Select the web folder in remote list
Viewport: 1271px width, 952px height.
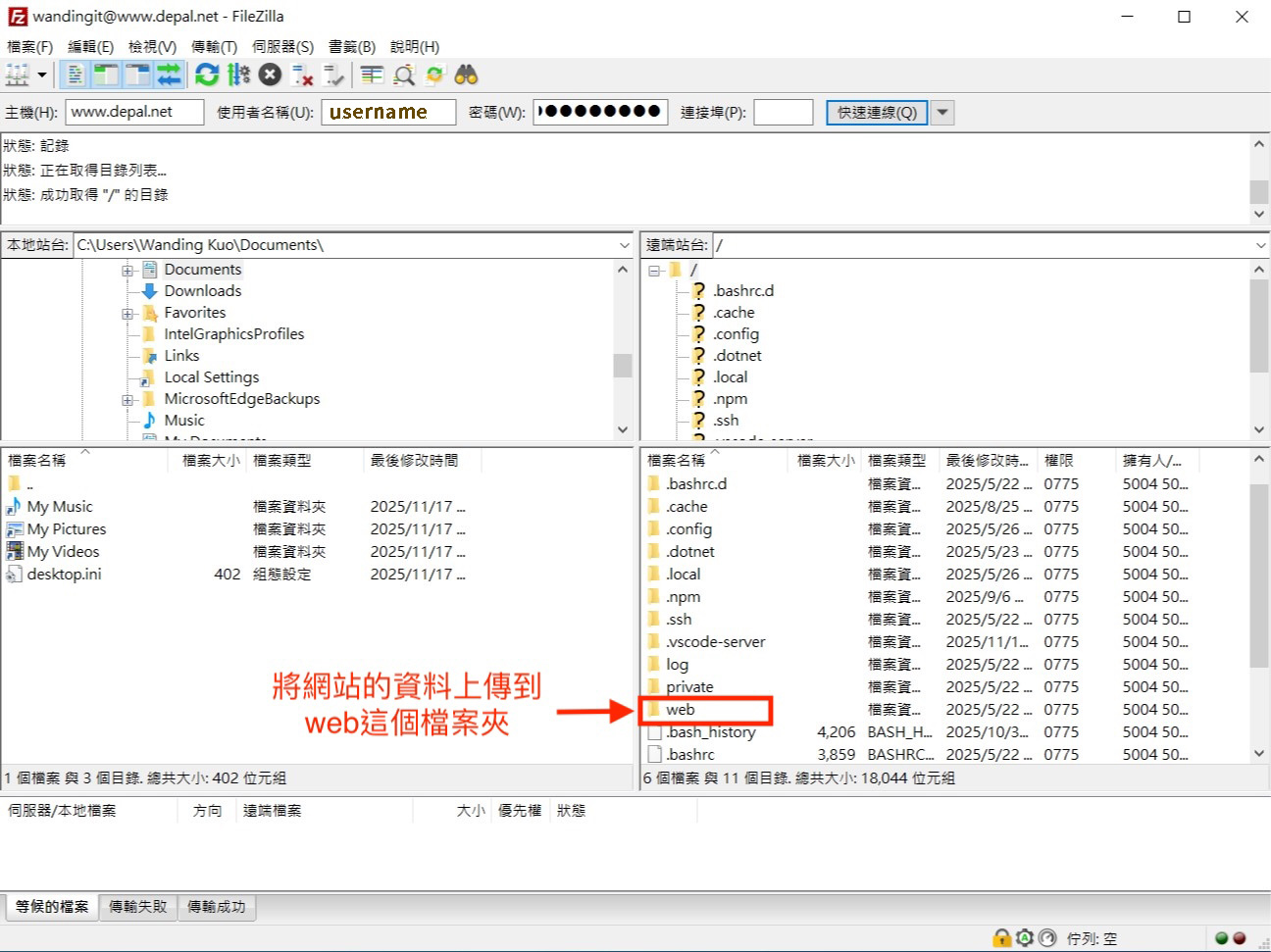(681, 710)
